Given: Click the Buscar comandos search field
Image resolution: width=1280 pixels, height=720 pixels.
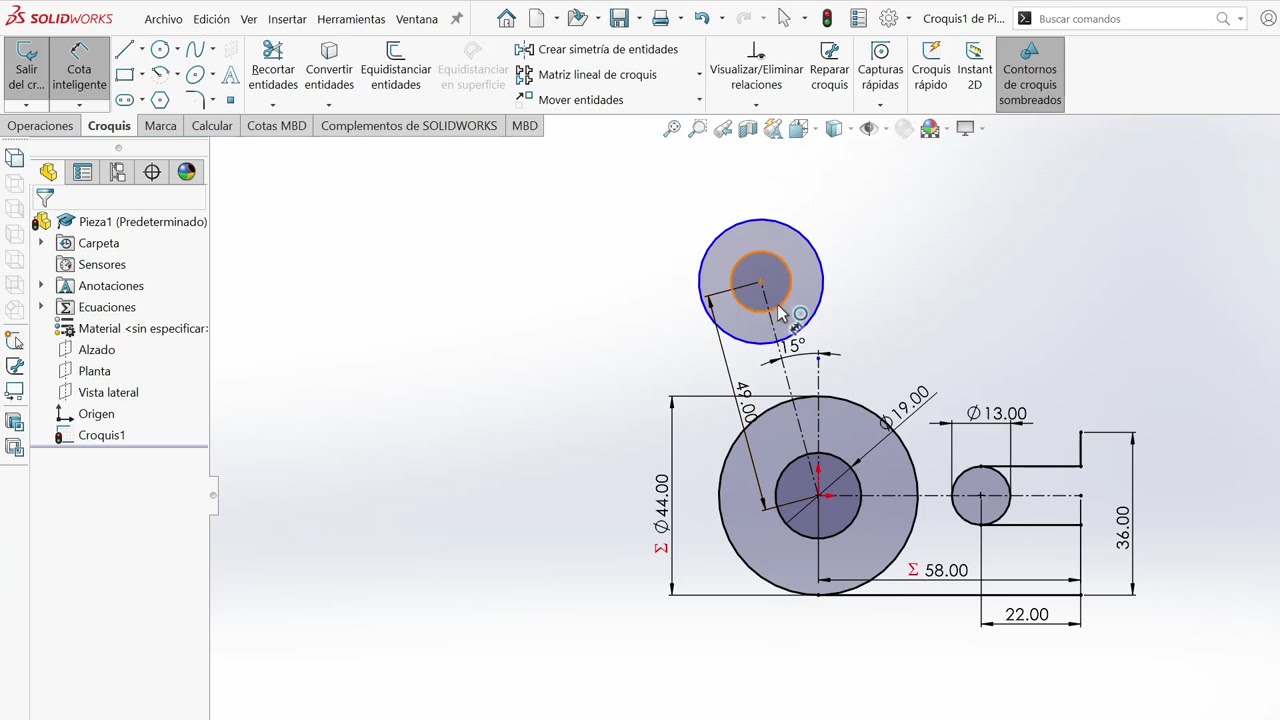Looking at the screenshot, I should 1124,18.
